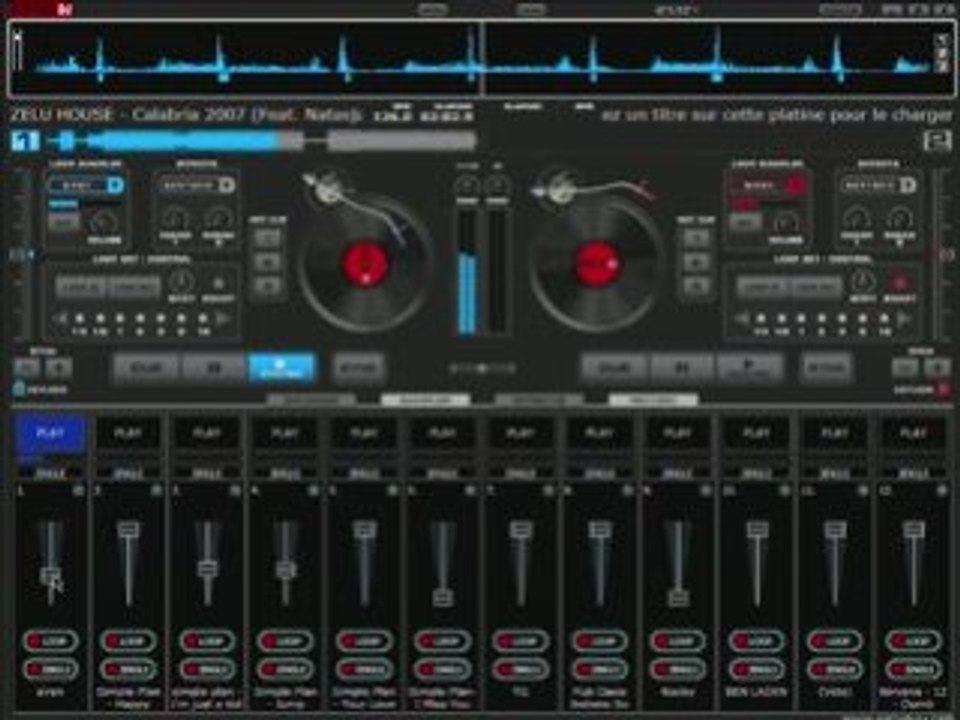Trigger hot cue 1 on right deck

(697, 238)
